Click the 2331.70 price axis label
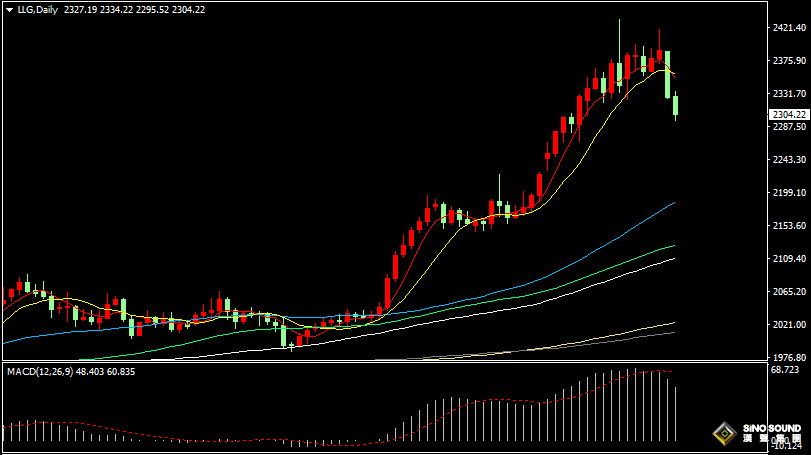This screenshot has width=811, height=455. point(789,94)
